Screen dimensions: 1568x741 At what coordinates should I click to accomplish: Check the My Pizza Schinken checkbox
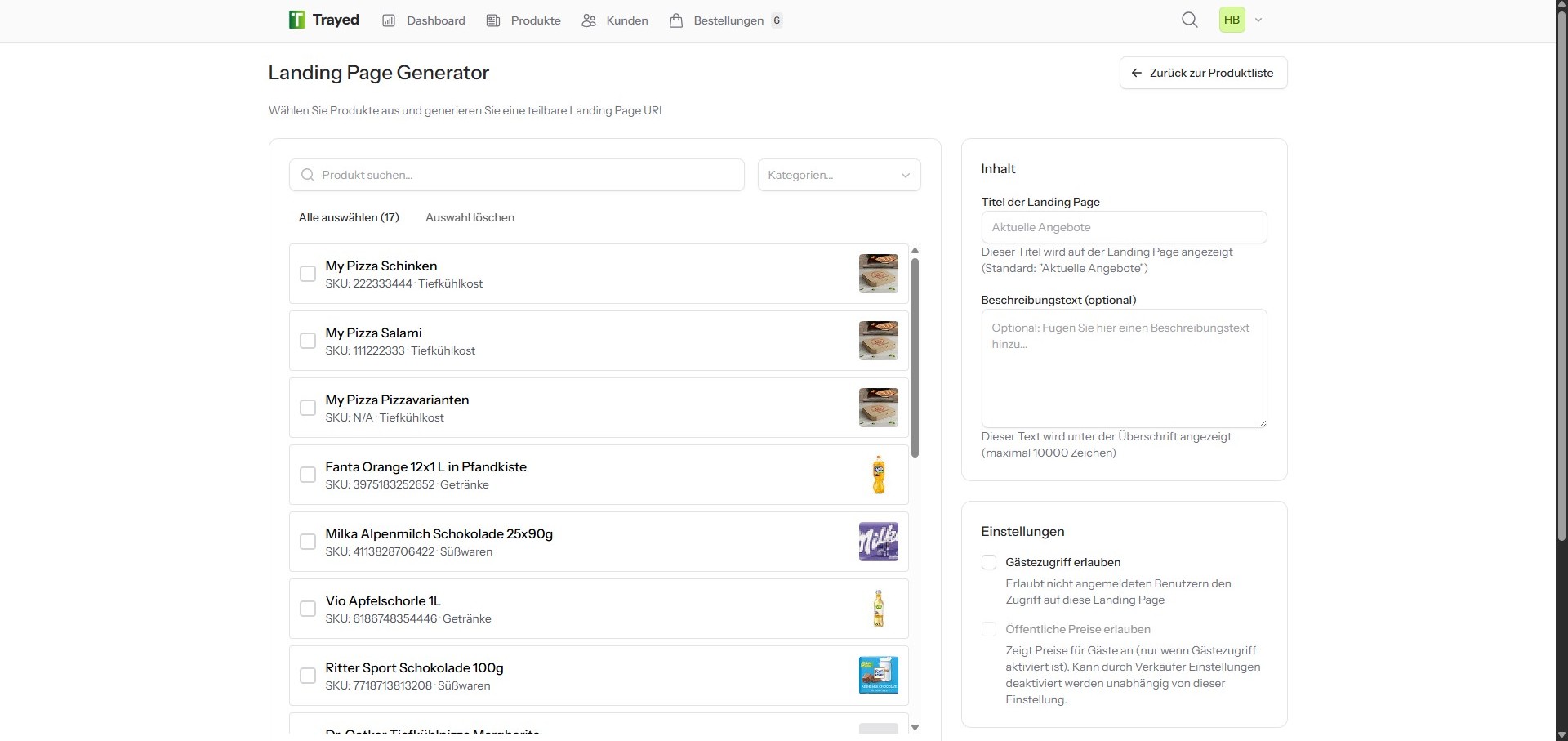click(307, 274)
